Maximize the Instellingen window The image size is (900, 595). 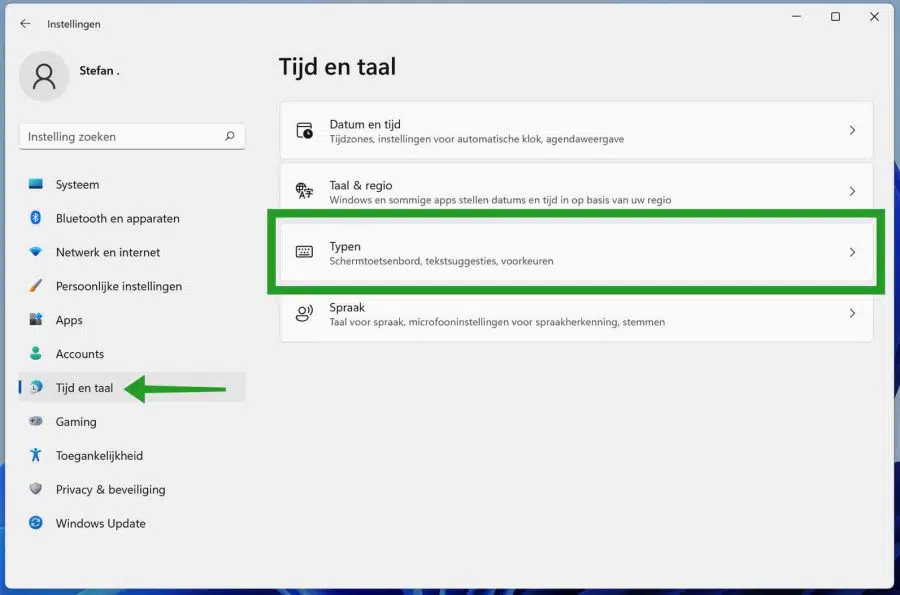point(835,17)
